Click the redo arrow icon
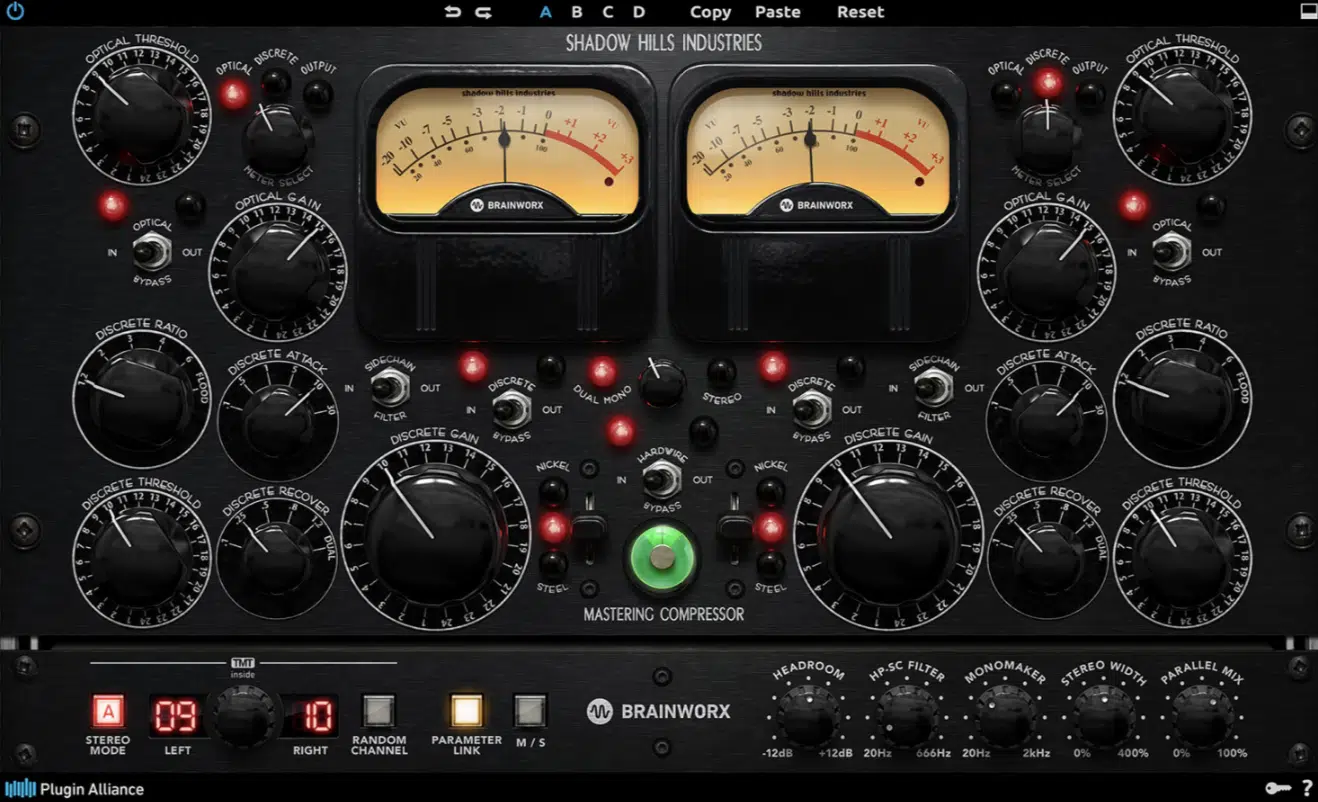This screenshot has height=802, width=1318. (x=483, y=12)
